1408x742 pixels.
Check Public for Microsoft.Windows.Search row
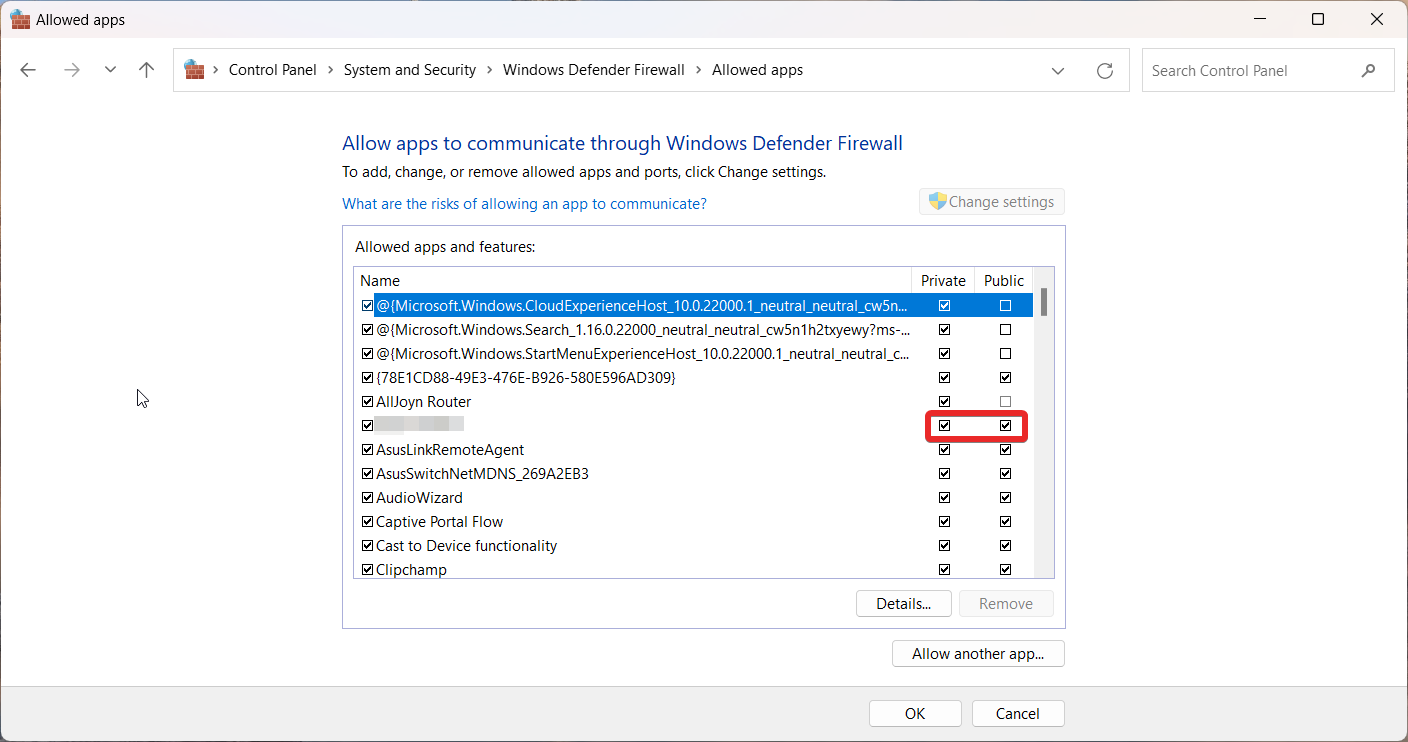tap(1005, 330)
